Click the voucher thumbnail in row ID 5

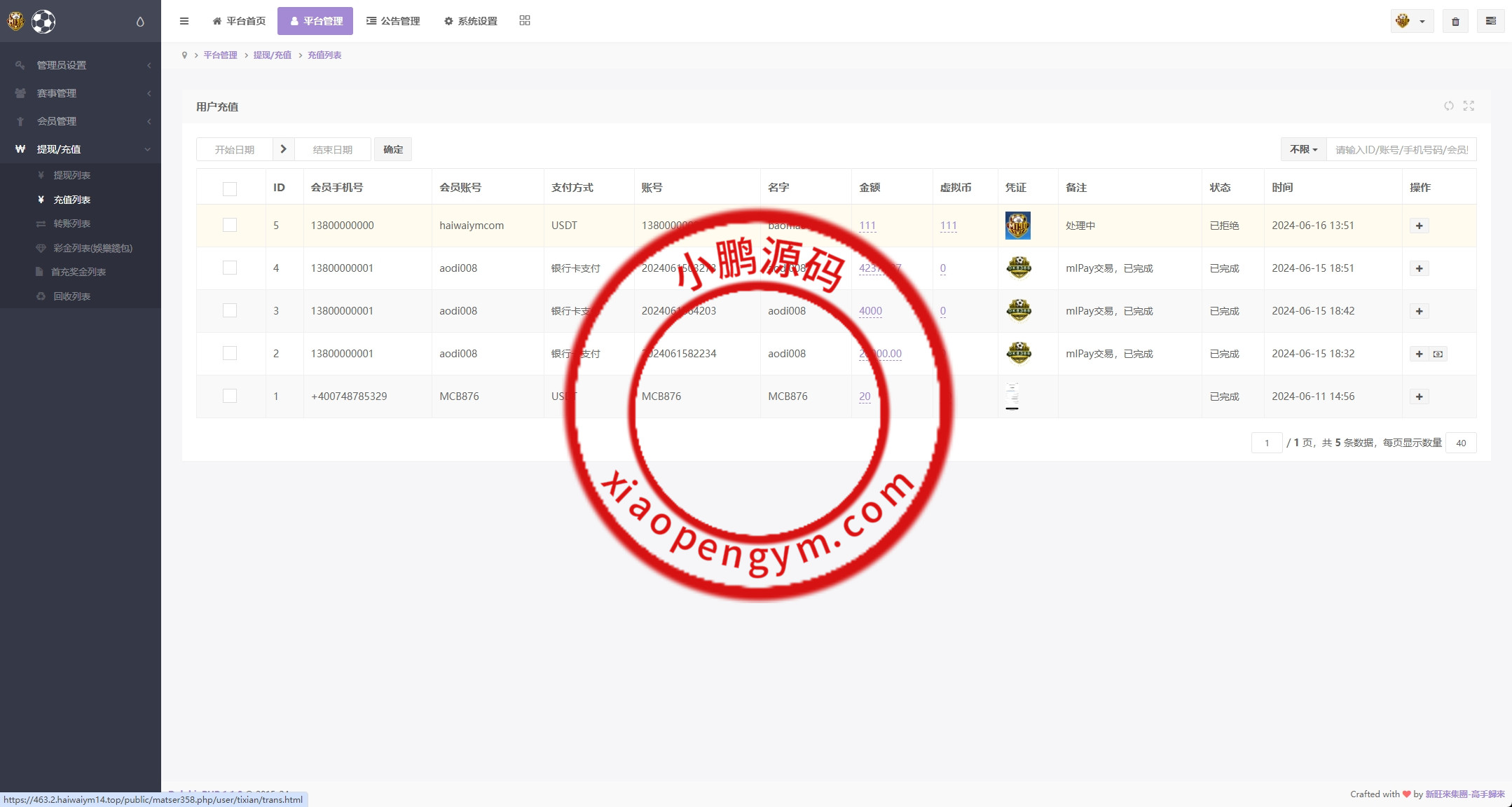point(1017,226)
